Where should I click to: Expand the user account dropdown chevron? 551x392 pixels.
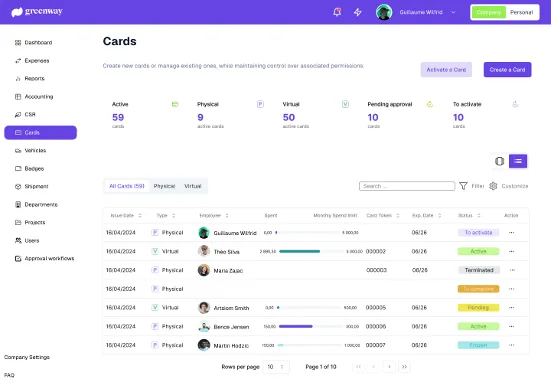point(453,12)
